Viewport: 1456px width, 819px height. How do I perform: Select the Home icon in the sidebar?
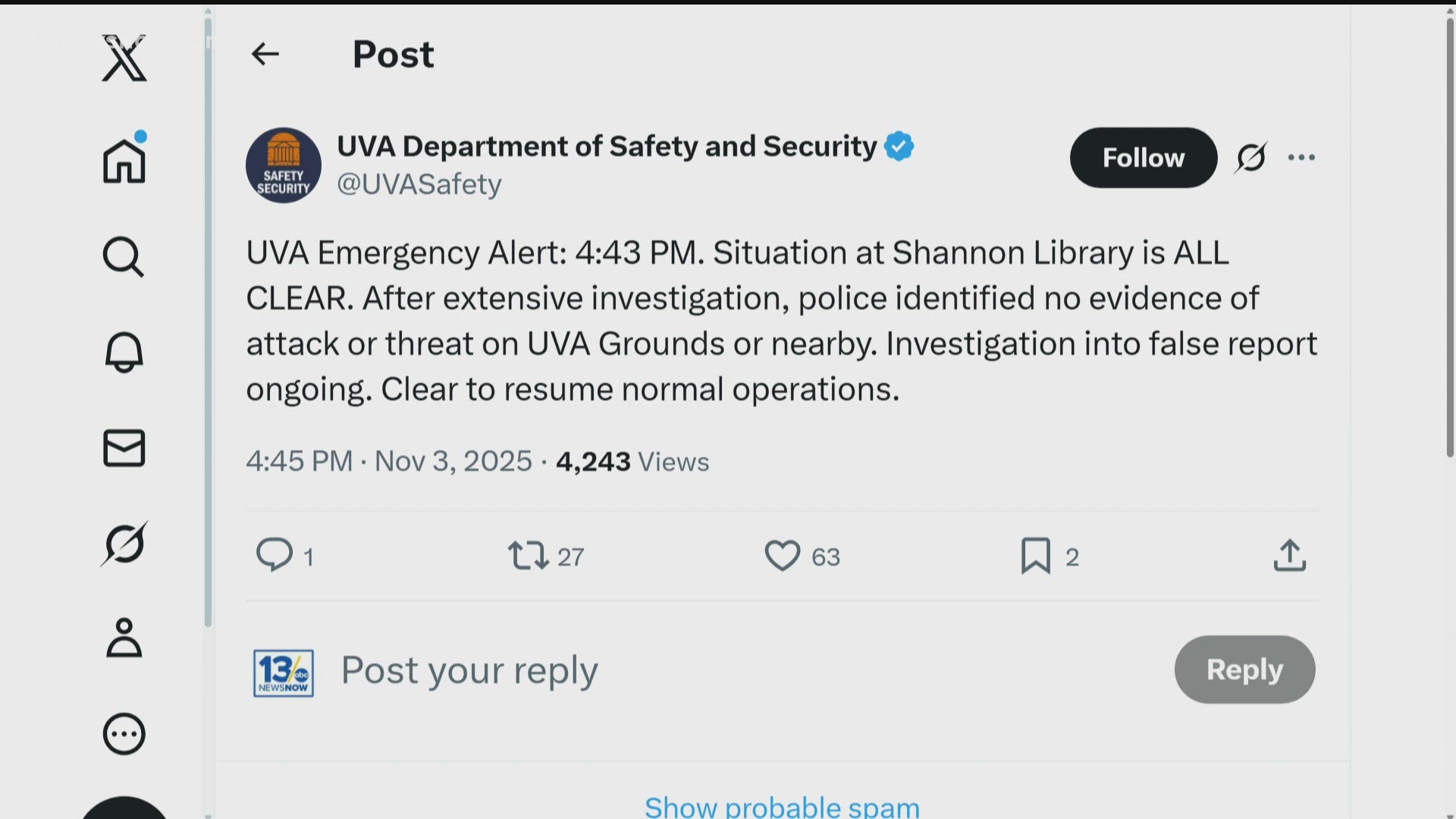[x=124, y=159]
